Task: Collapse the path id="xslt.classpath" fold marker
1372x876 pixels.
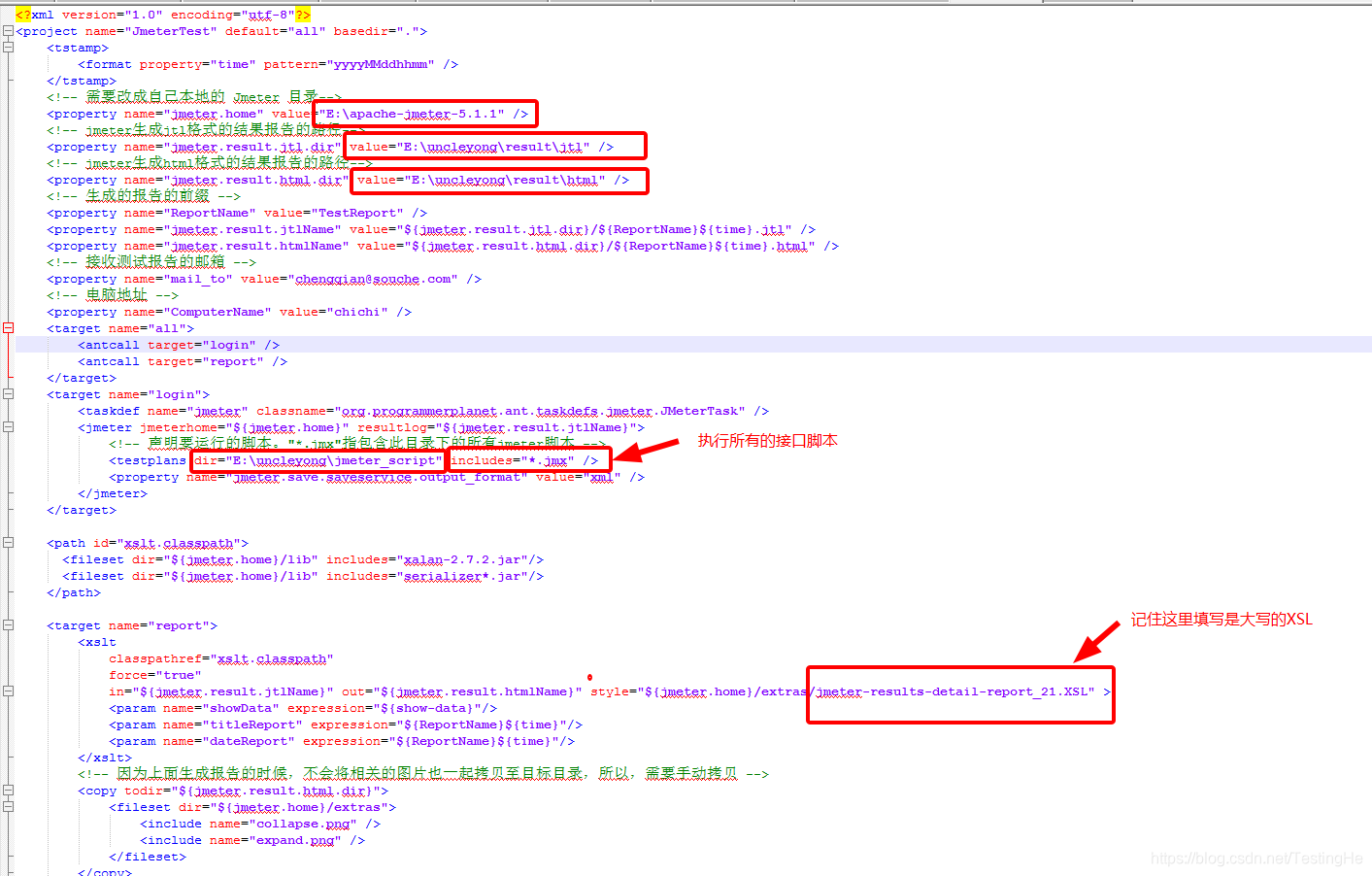Action: tap(8, 543)
